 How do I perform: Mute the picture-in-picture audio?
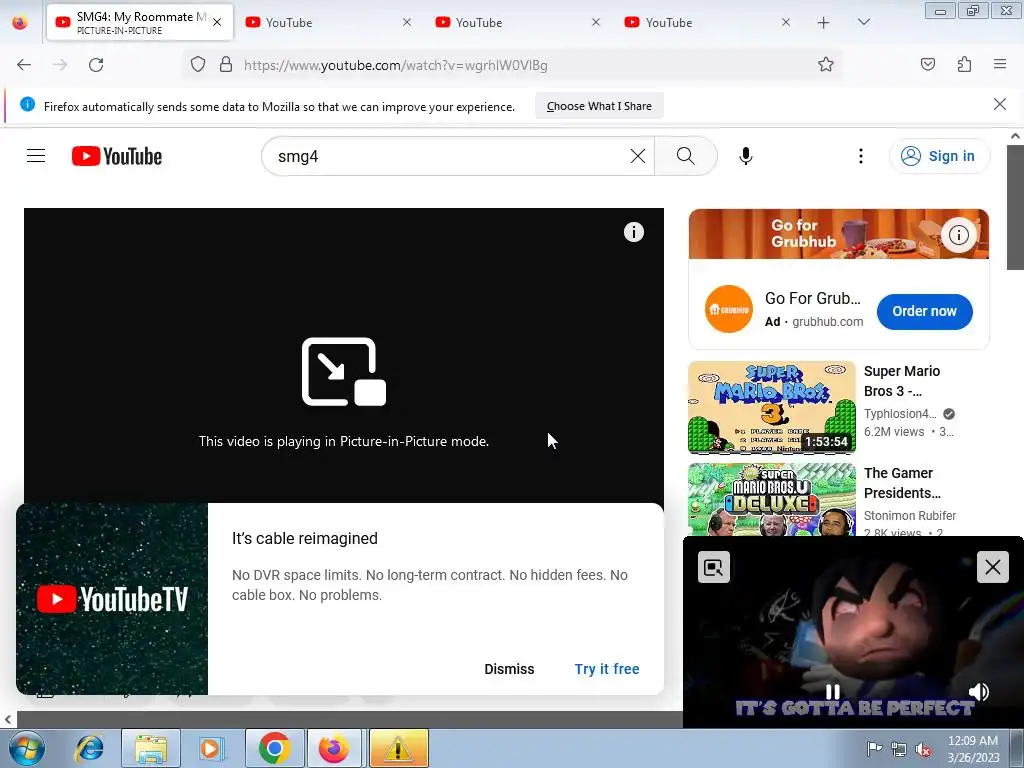pos(978,692)
